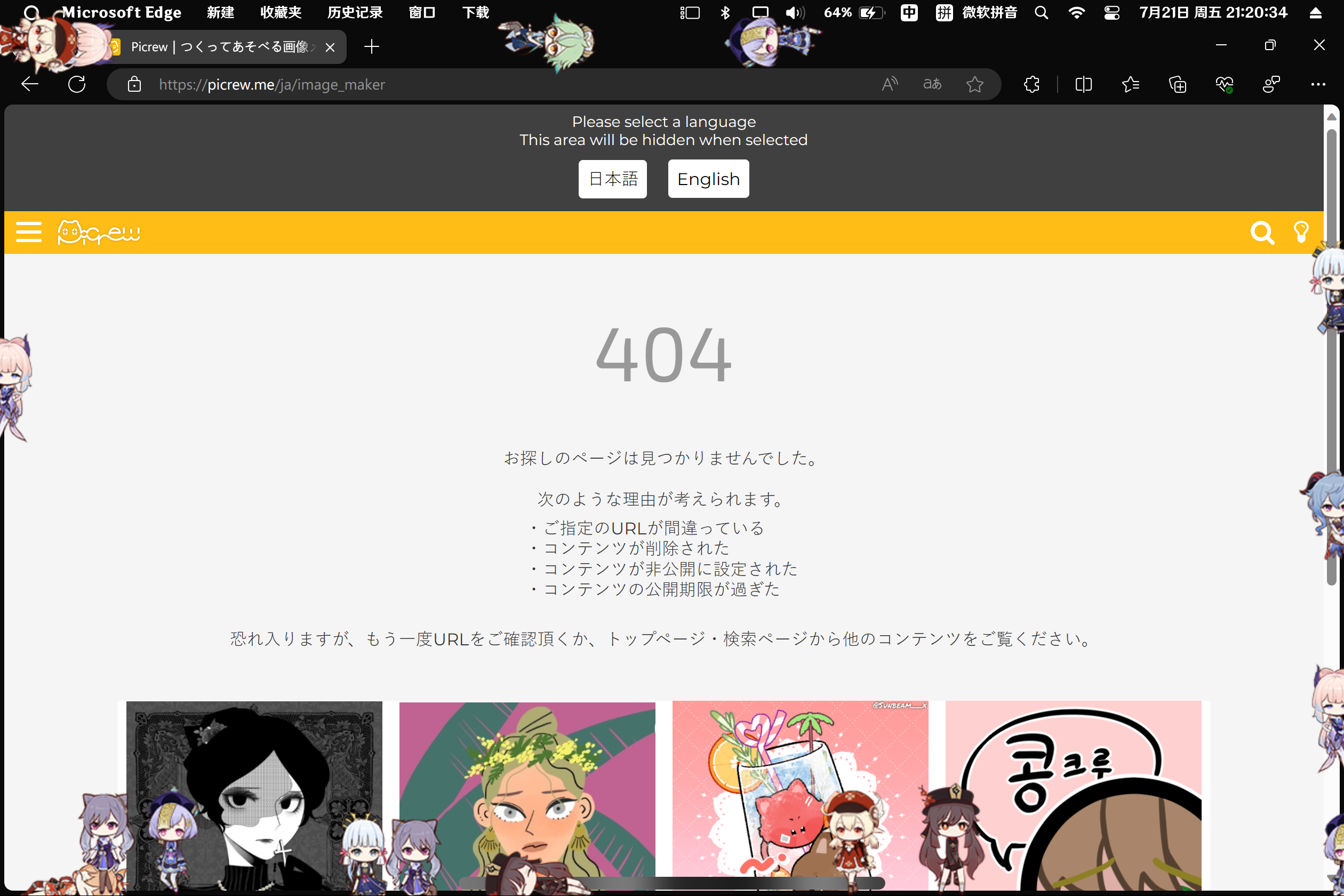Choose English language button
1344x896 pixels.
[x=709, y=179]
